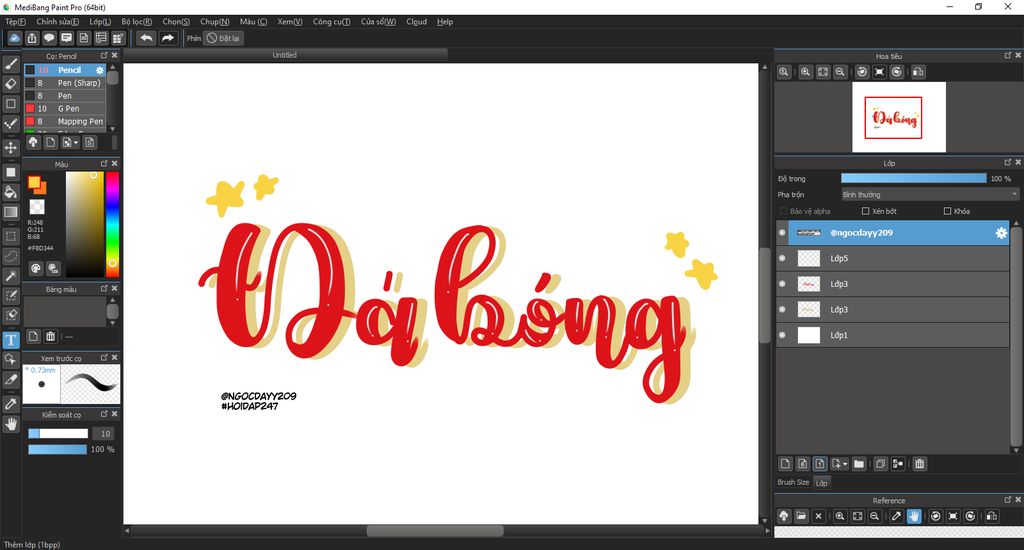Zoom out using the Hoa tiêu panel
Viewport: 1024px width, 550px height.
point(840,72)
